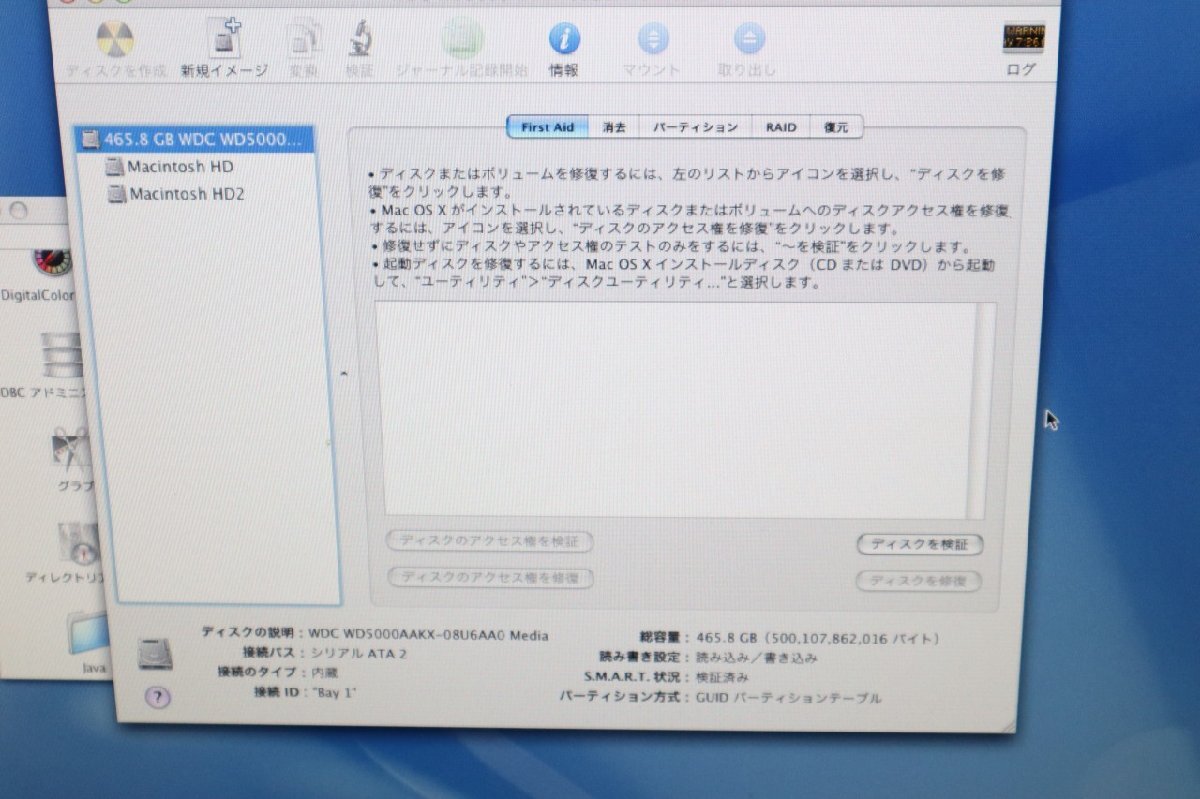1200x799 pixels.
Task: Open the RAID tab
Action: [780, 128]
